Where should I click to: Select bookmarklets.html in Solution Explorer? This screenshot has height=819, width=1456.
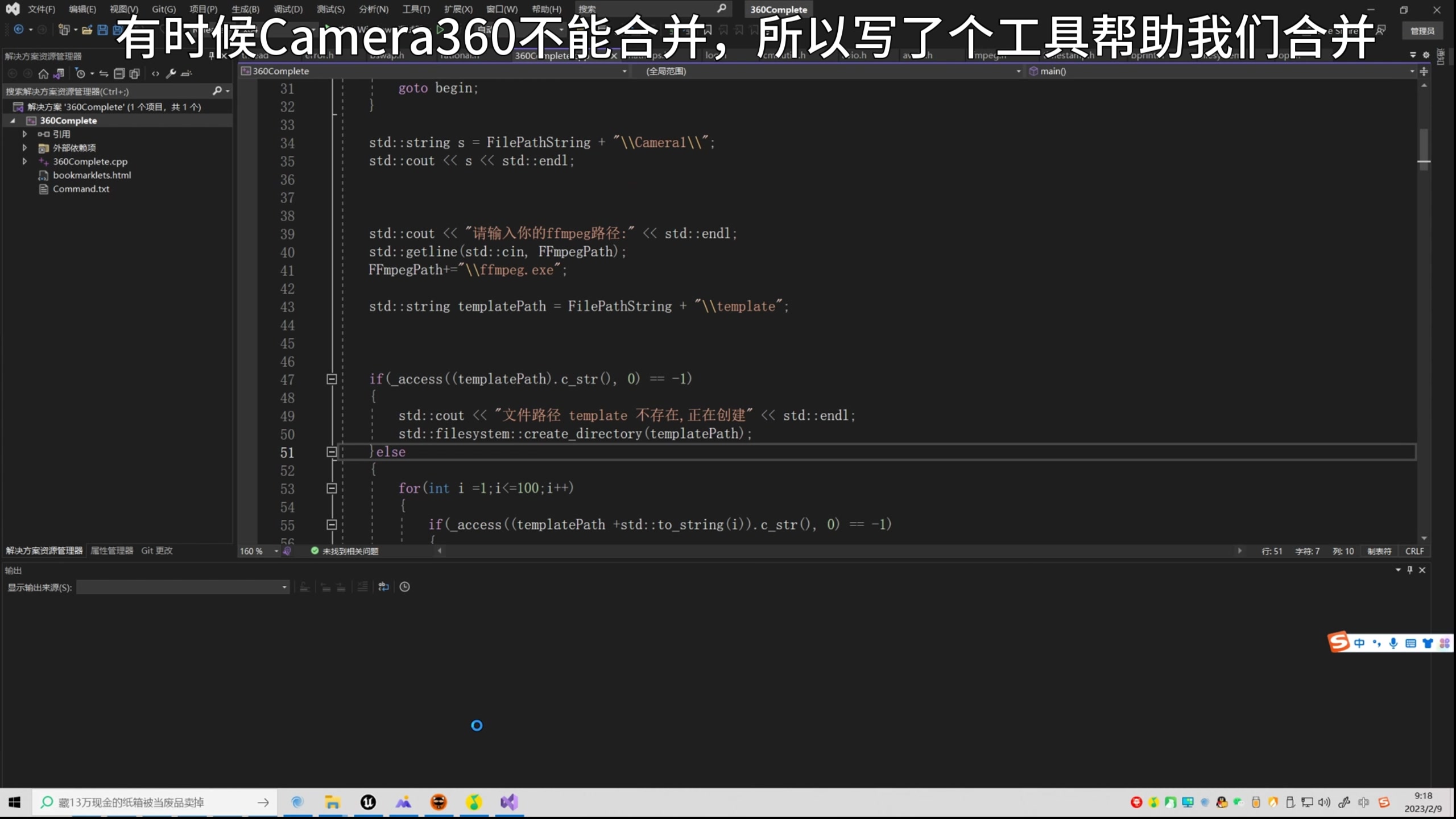pyautogui.click(x=92, y=175)
